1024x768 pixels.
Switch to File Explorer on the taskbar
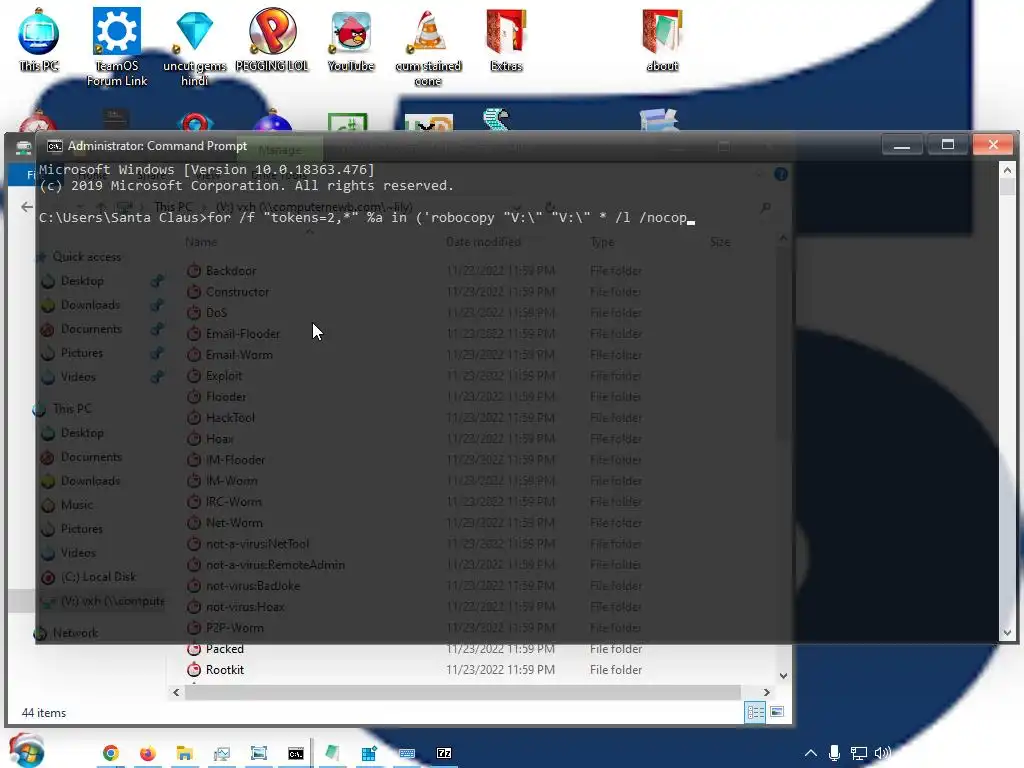coord(185,753)
